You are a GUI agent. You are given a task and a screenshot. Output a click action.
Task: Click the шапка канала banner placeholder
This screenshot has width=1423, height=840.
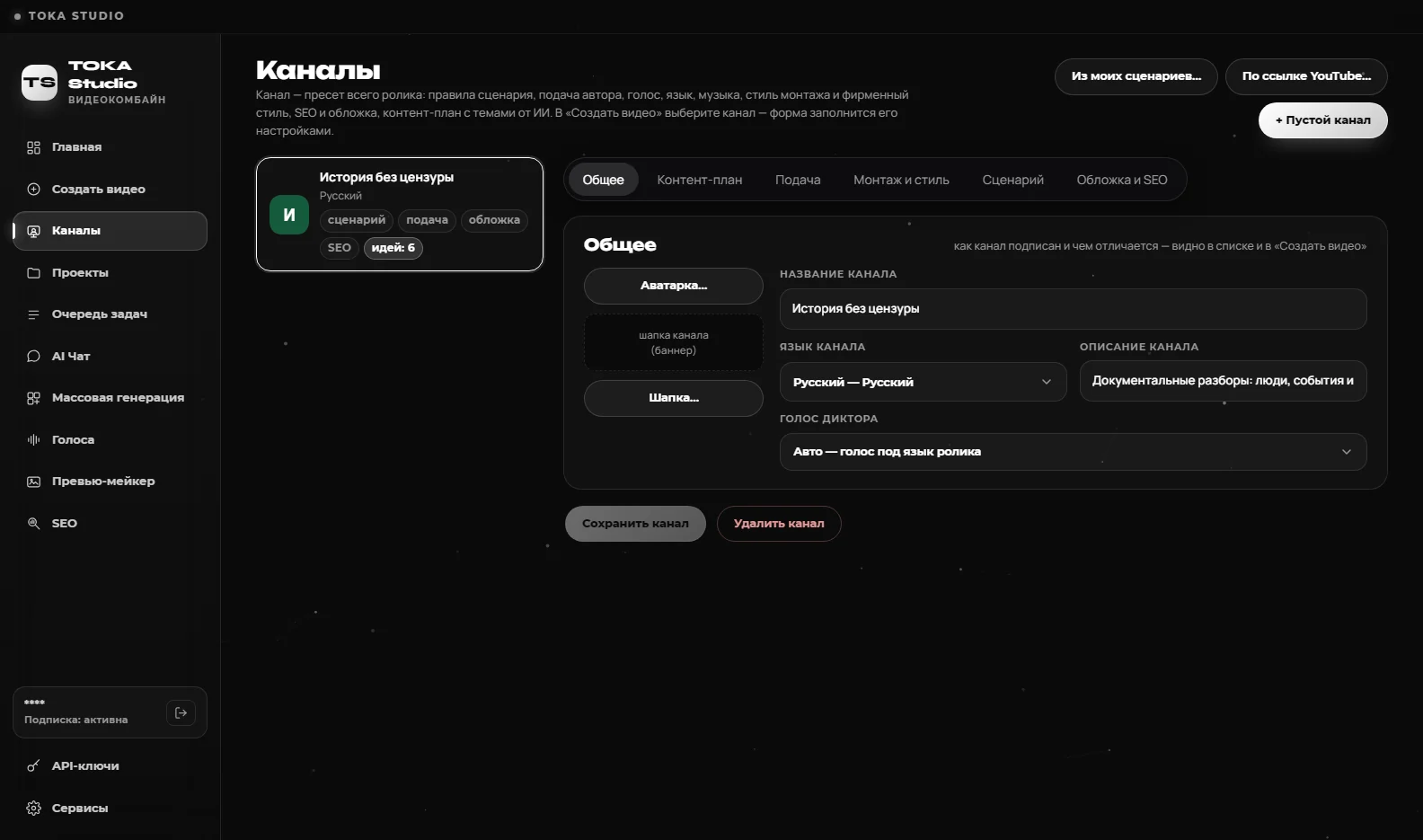674,342
